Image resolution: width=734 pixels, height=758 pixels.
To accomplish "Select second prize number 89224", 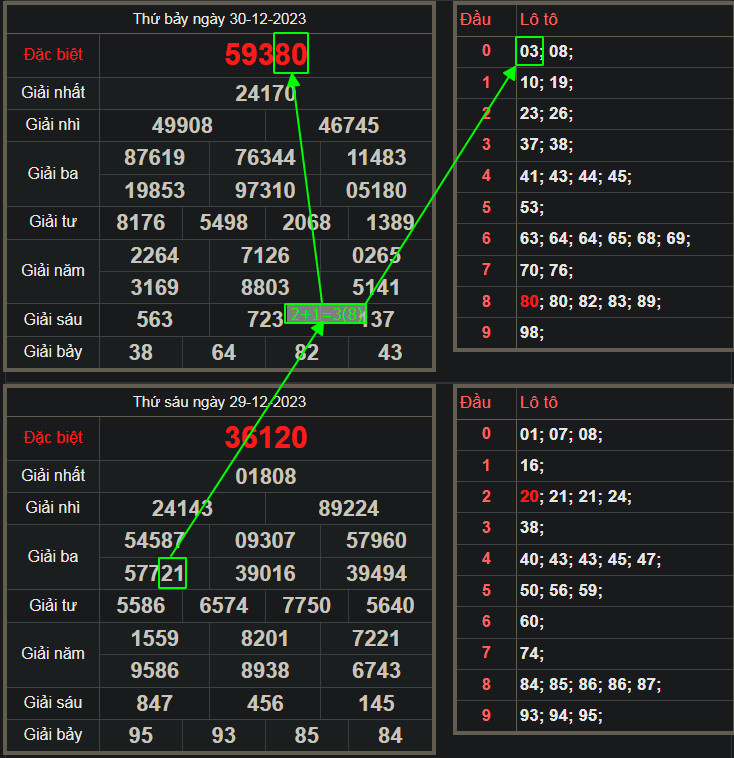I will coord(348,509).
